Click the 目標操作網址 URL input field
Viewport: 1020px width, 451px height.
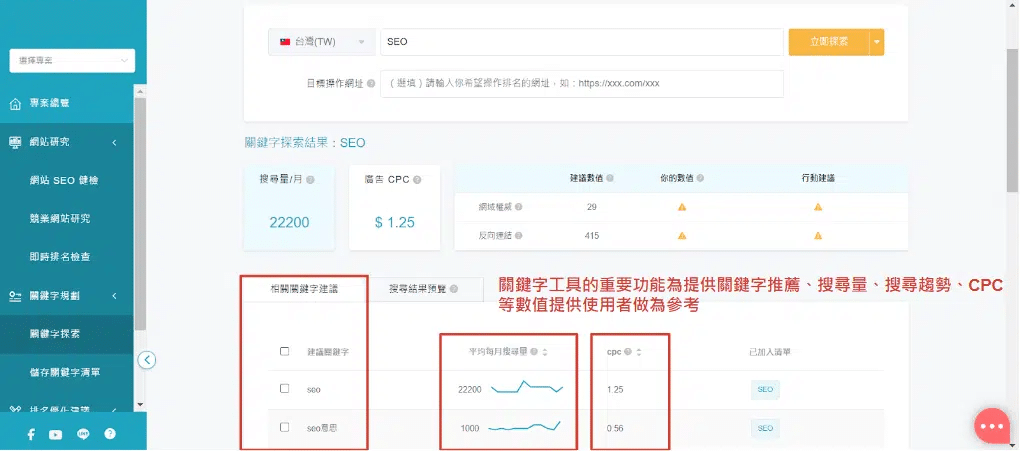click(x=582, y=84)
